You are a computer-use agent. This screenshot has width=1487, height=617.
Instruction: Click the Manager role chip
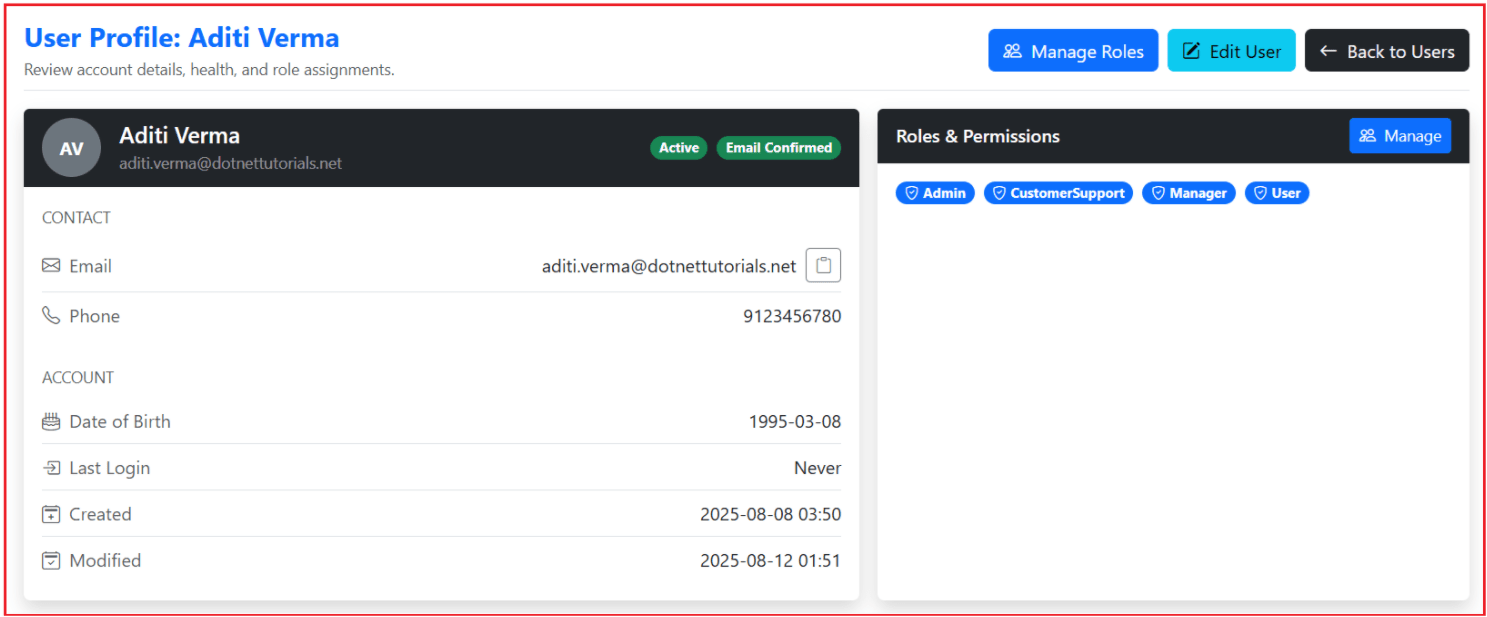pos(1188,192)
